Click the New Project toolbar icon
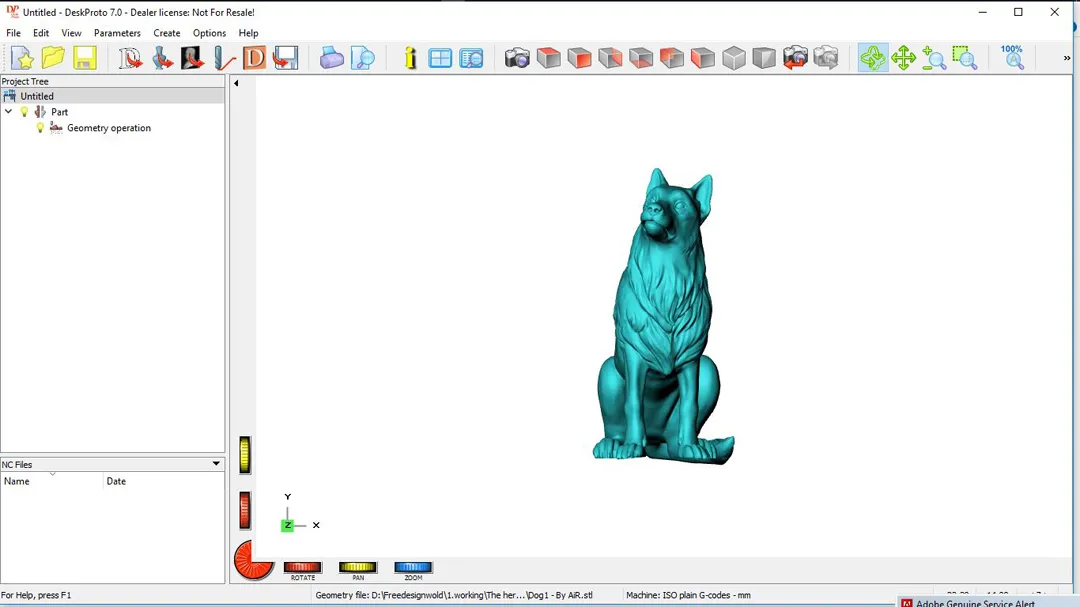The width and height of the screenshot is (1080, 607). 22,58
